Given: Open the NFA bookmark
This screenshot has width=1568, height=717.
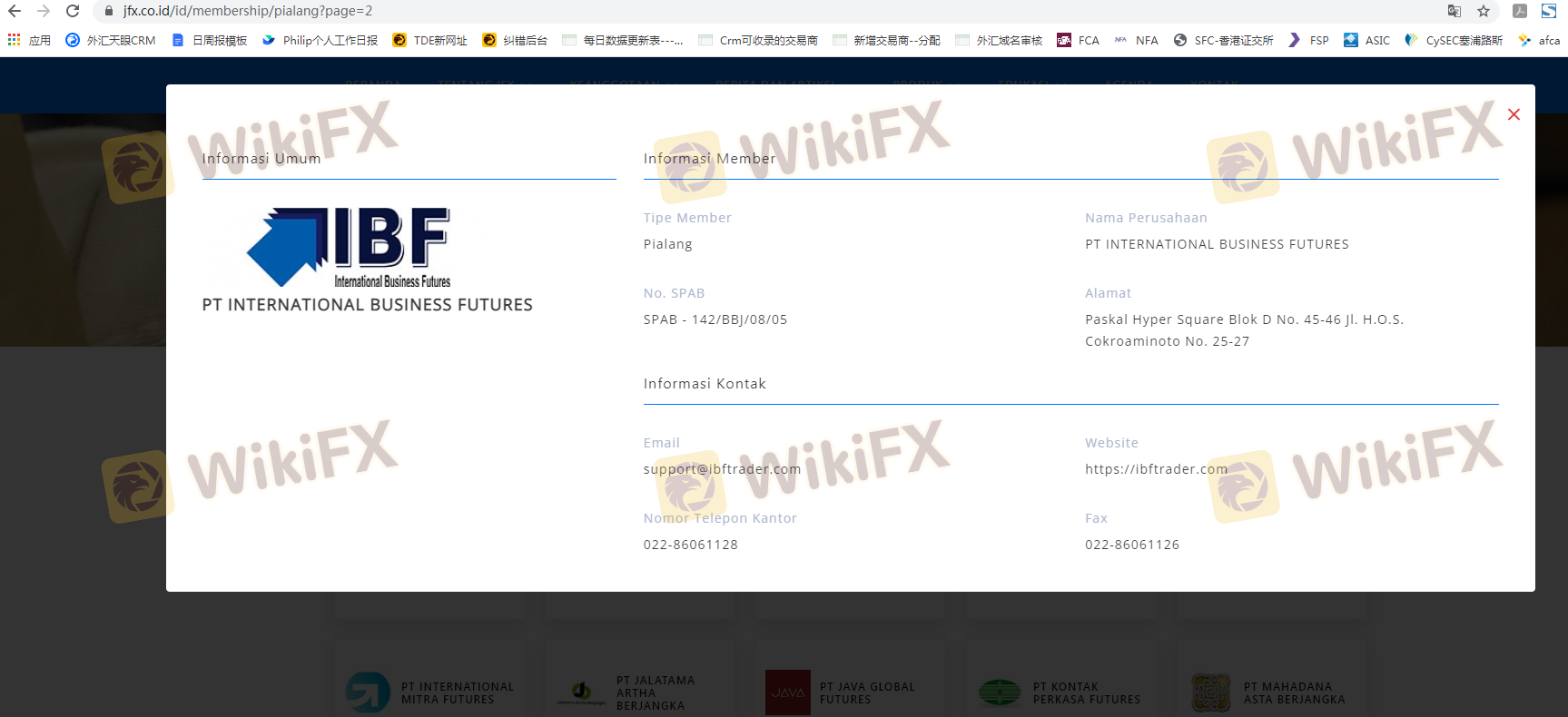Looking at the screenshot, I should (1136, 40).
